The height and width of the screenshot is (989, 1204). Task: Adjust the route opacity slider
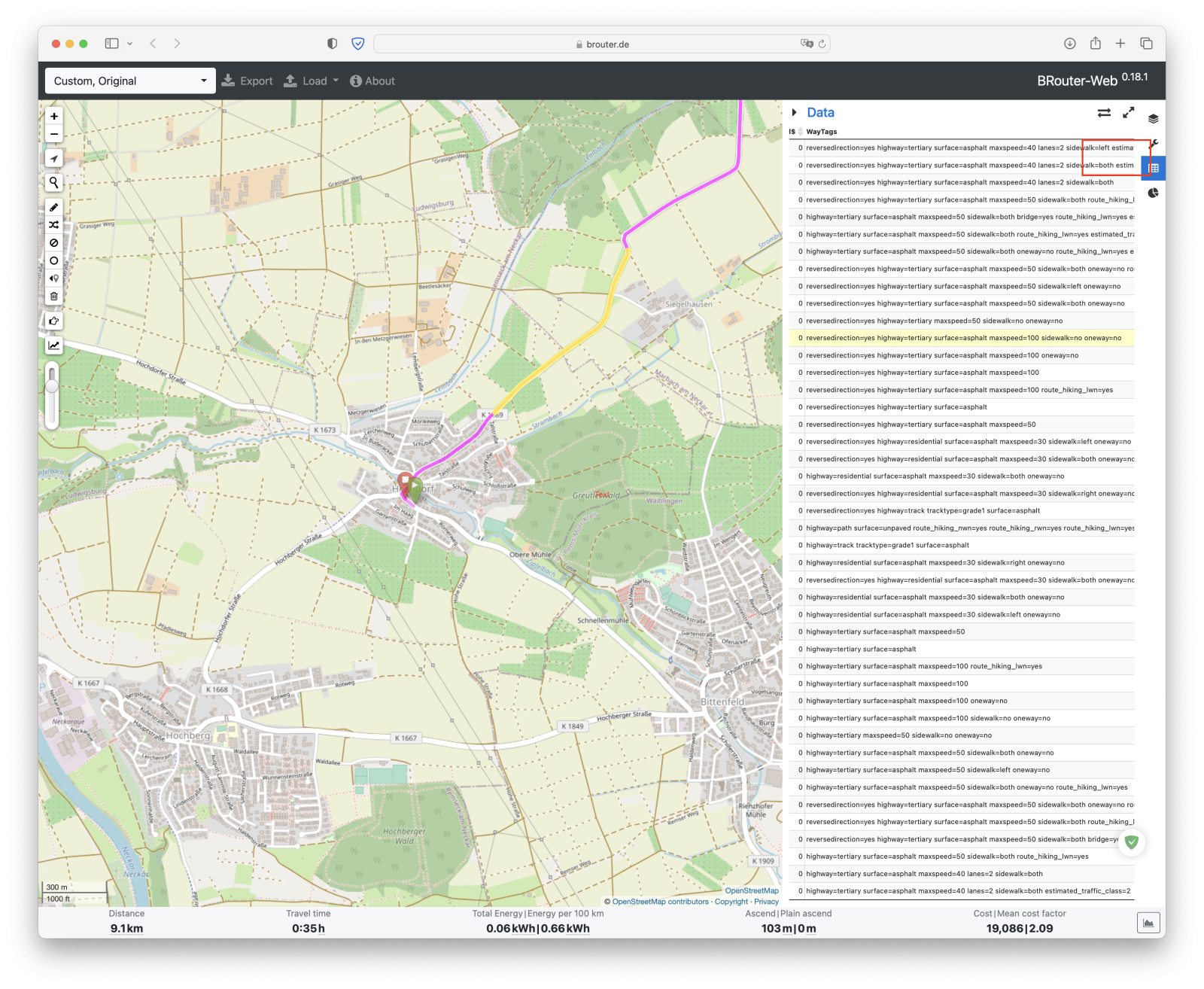(52, 386)
